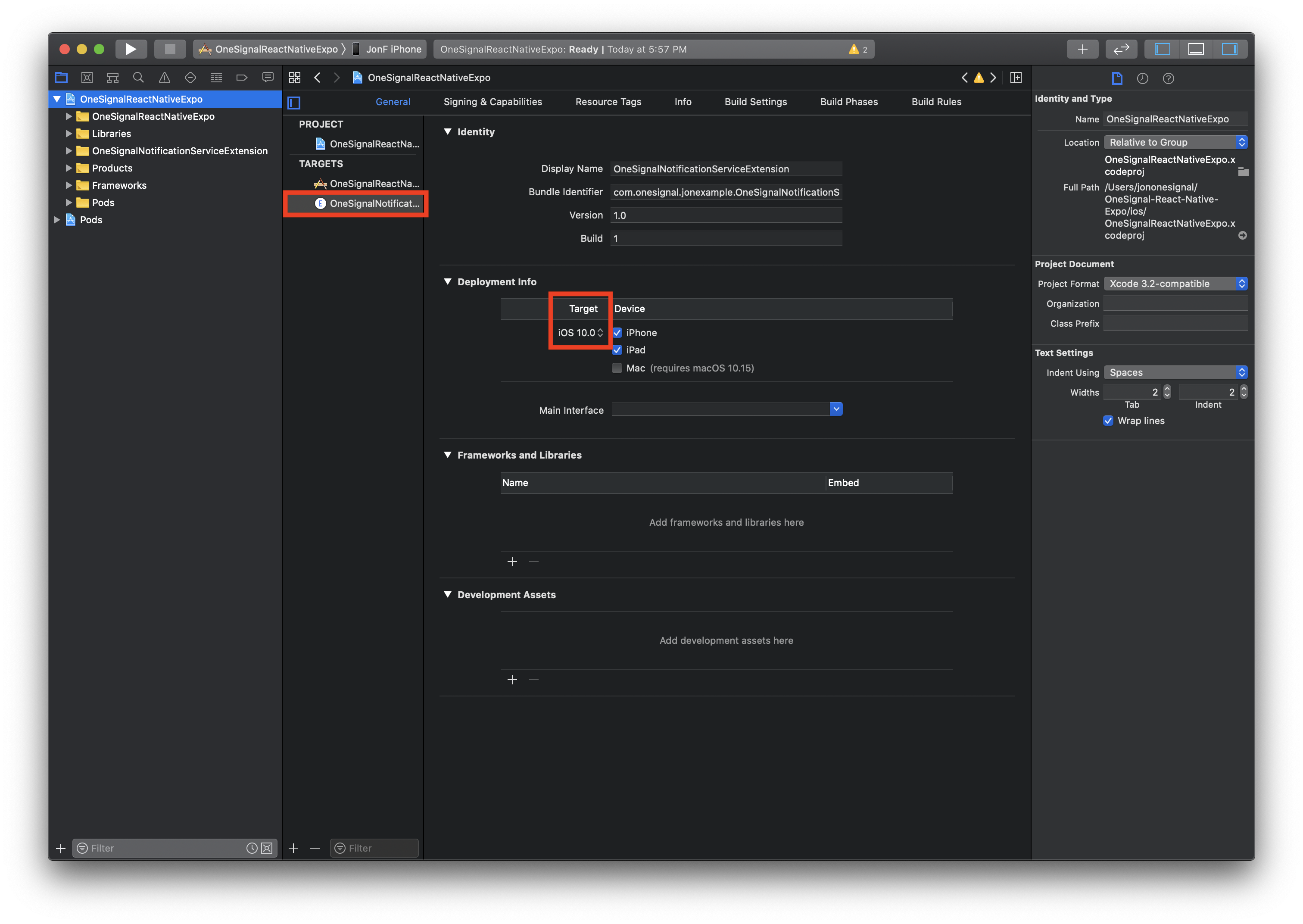
Task: Open the iOS 10.0 deployment target dropdown
Action: tap(580, 333)
